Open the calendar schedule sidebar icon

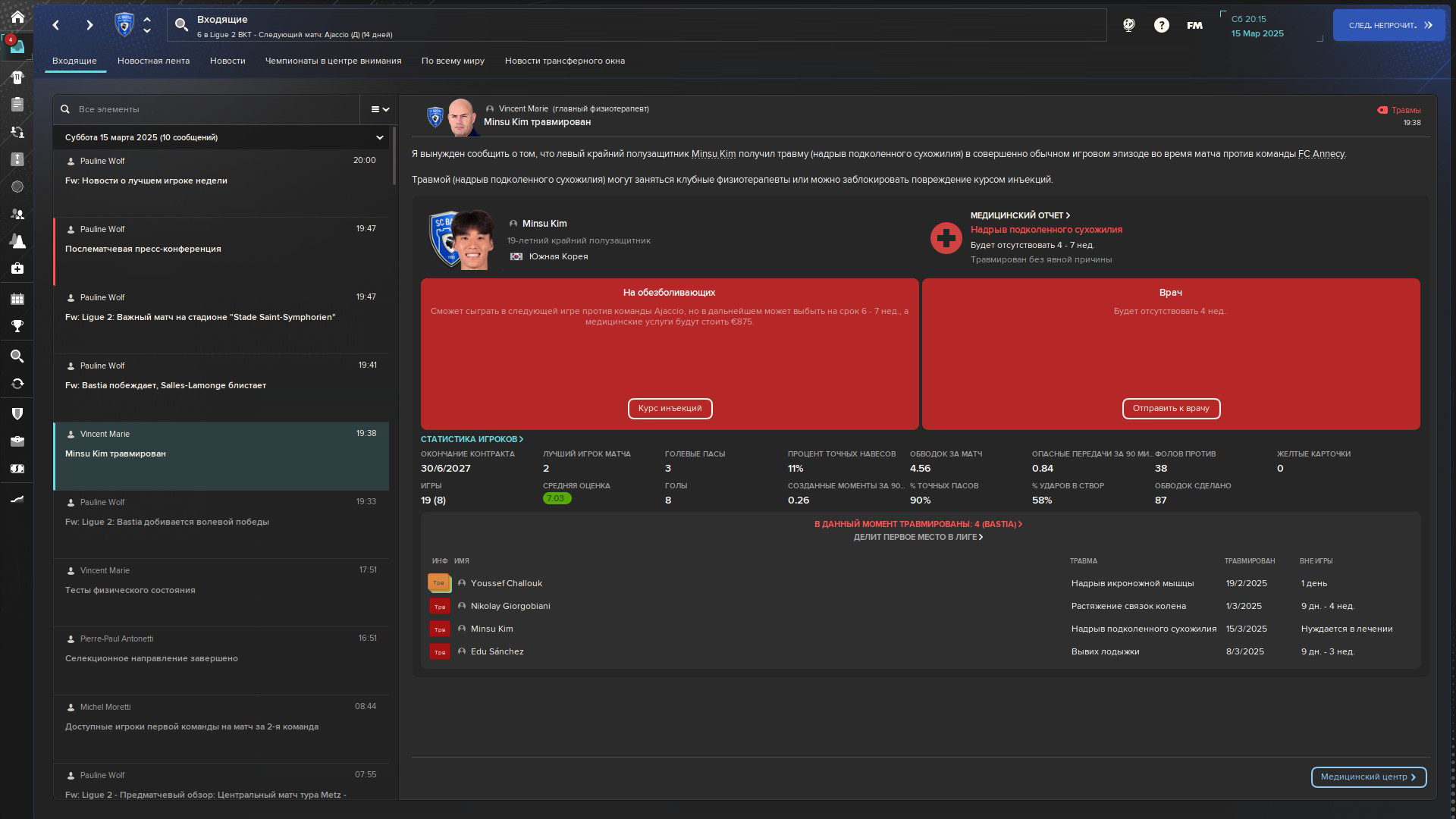click(17, 299)
